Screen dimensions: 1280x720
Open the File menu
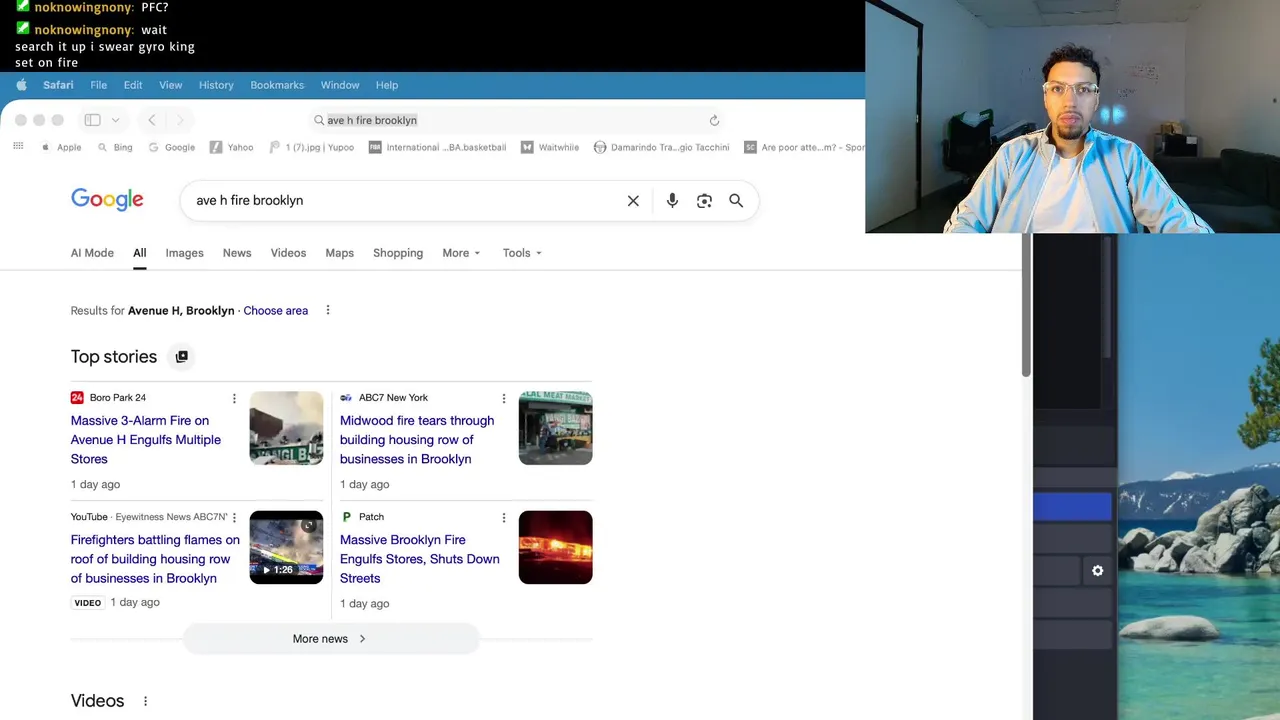tap(98, 85)
